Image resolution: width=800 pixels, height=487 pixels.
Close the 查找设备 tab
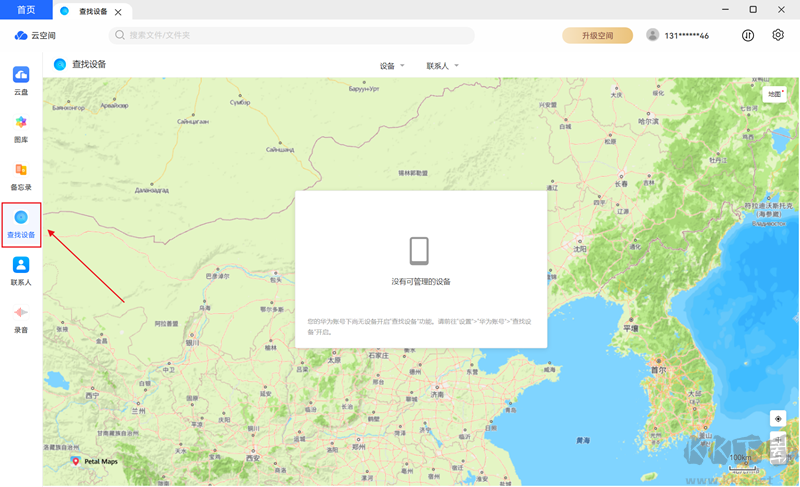tap(119, 11)
